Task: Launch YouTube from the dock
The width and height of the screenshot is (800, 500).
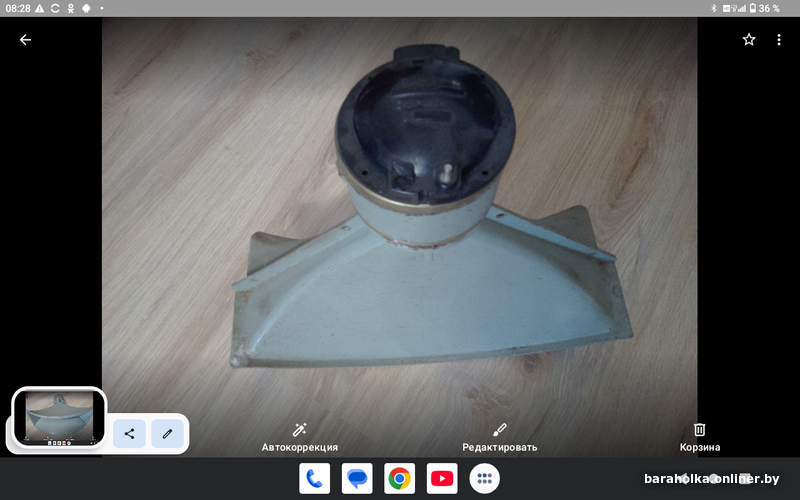Action: (442, 479)
